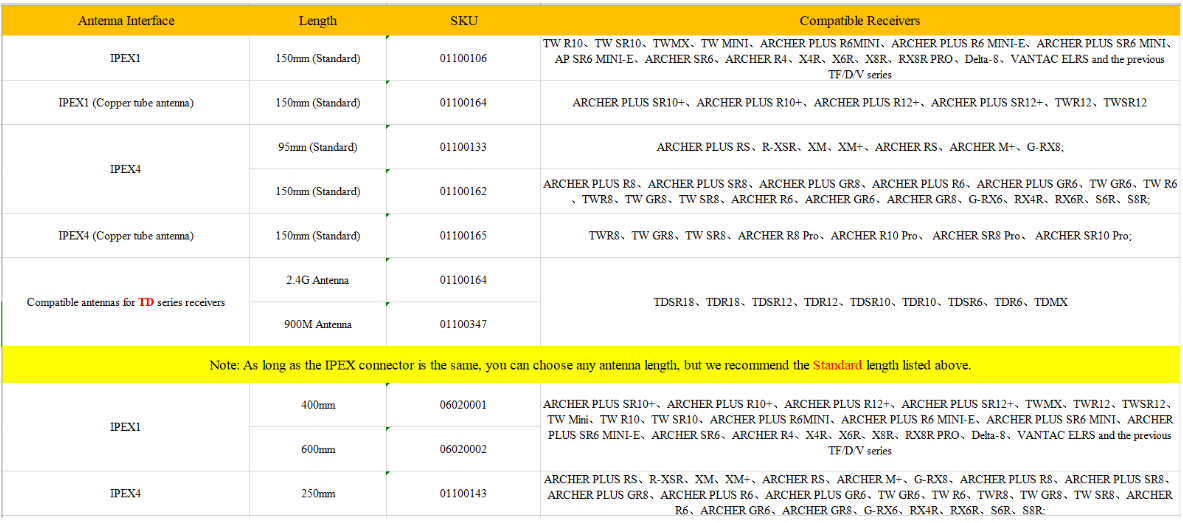The width and height of the screenshot is (1183, 523).
Task: Select receivers cell in the 250mm row
Action: (x=862, y=494)
